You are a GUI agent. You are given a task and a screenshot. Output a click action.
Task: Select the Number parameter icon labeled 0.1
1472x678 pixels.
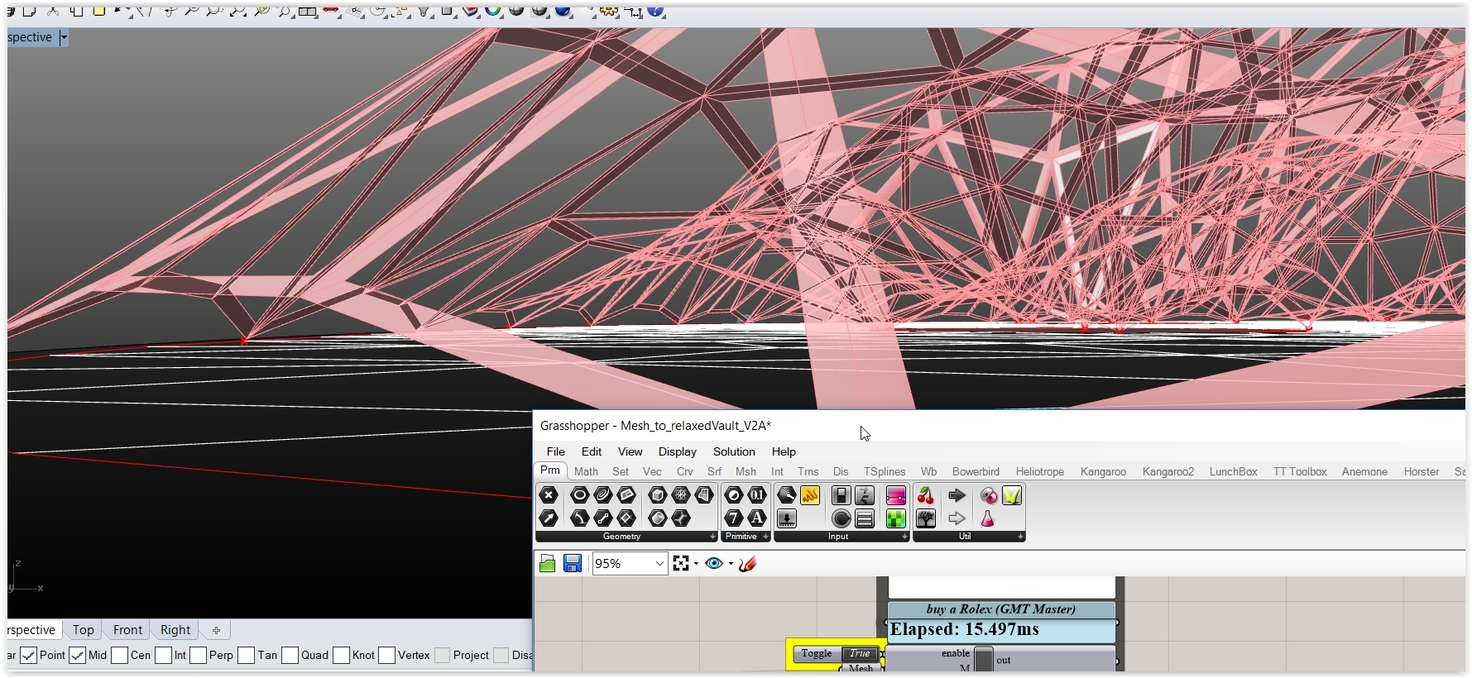pyautogui.click(x=757, y=495)
